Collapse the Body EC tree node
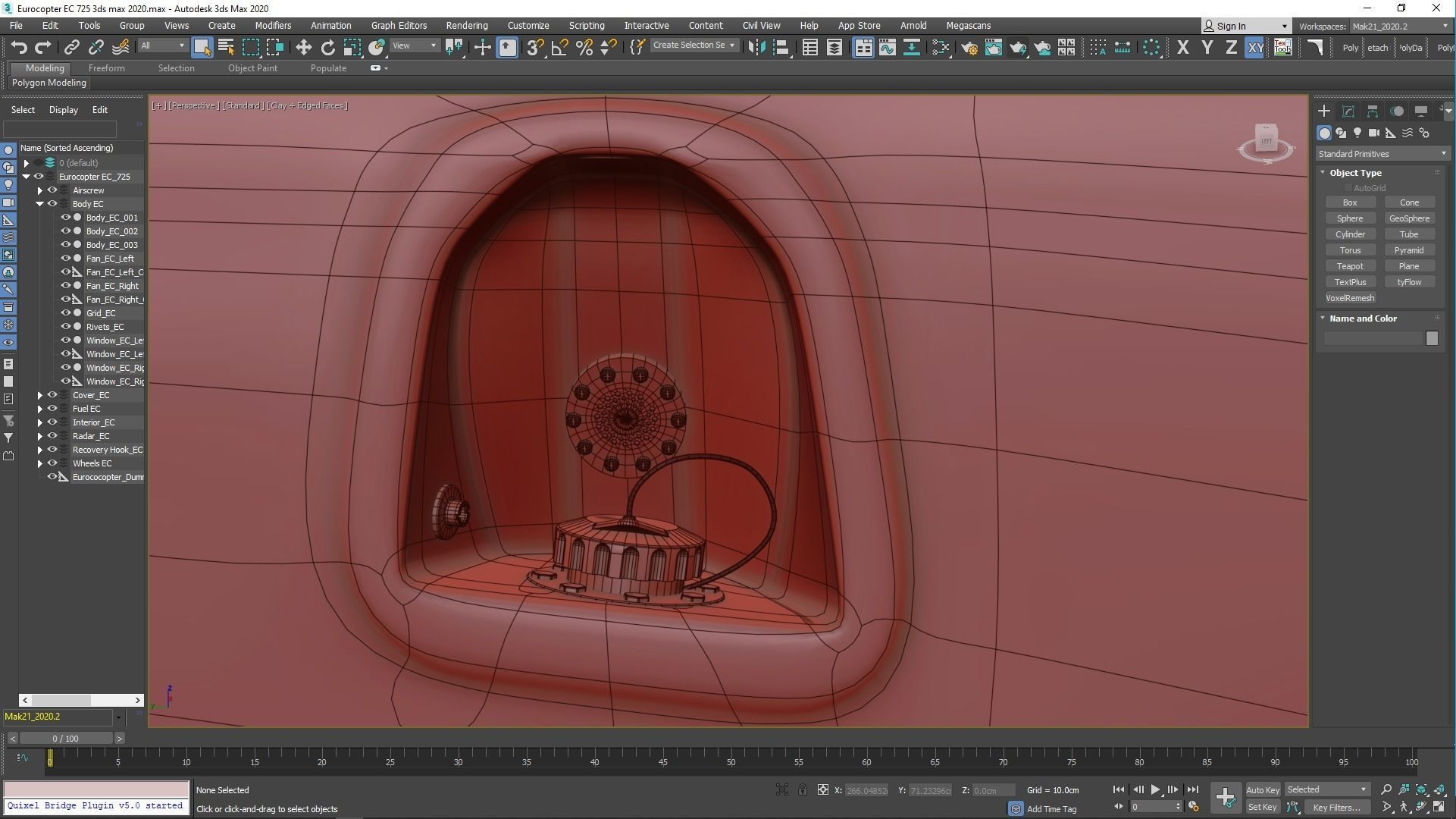The height and width of the screenshot is (819, 1456). click(39, 204)
